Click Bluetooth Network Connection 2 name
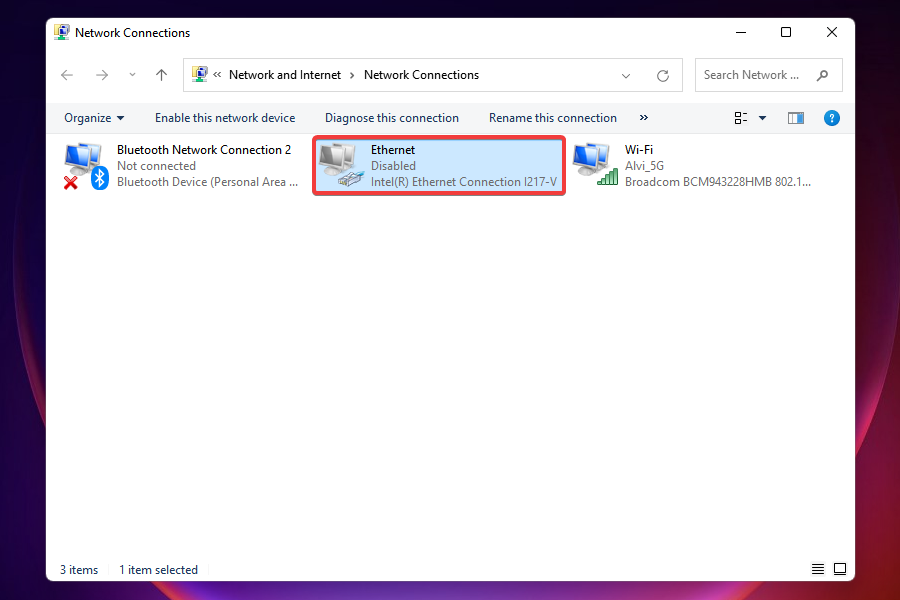This screenshot has height=600, width=900. pos(204,150)
